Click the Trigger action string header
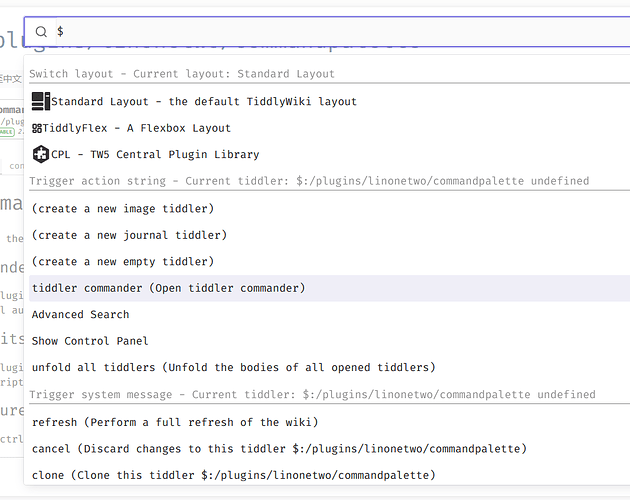 (x=309, y=181)
